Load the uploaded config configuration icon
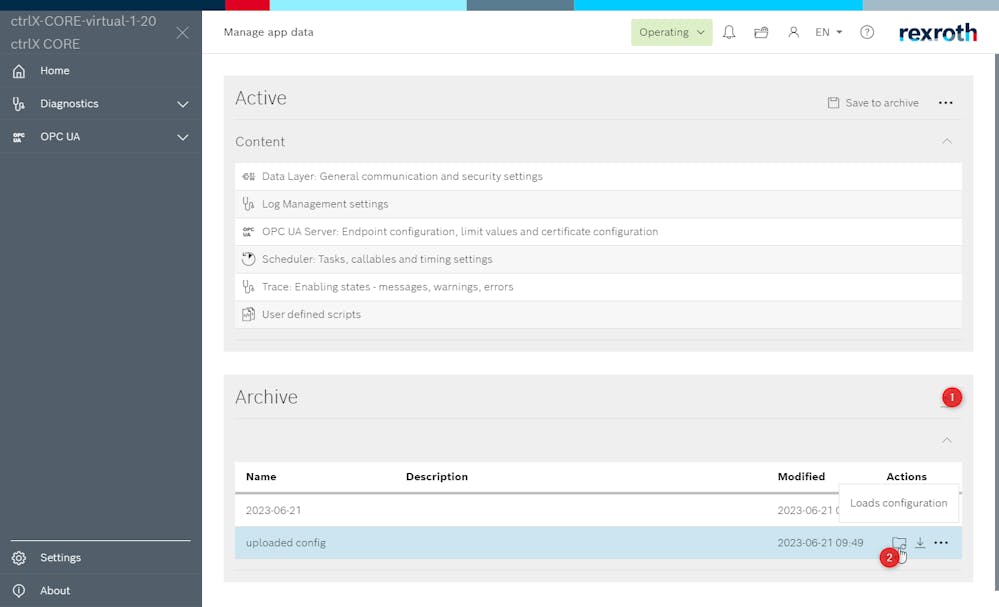This screenshot has height=607, width=999. pyautogui.click(x=899, y=543)
